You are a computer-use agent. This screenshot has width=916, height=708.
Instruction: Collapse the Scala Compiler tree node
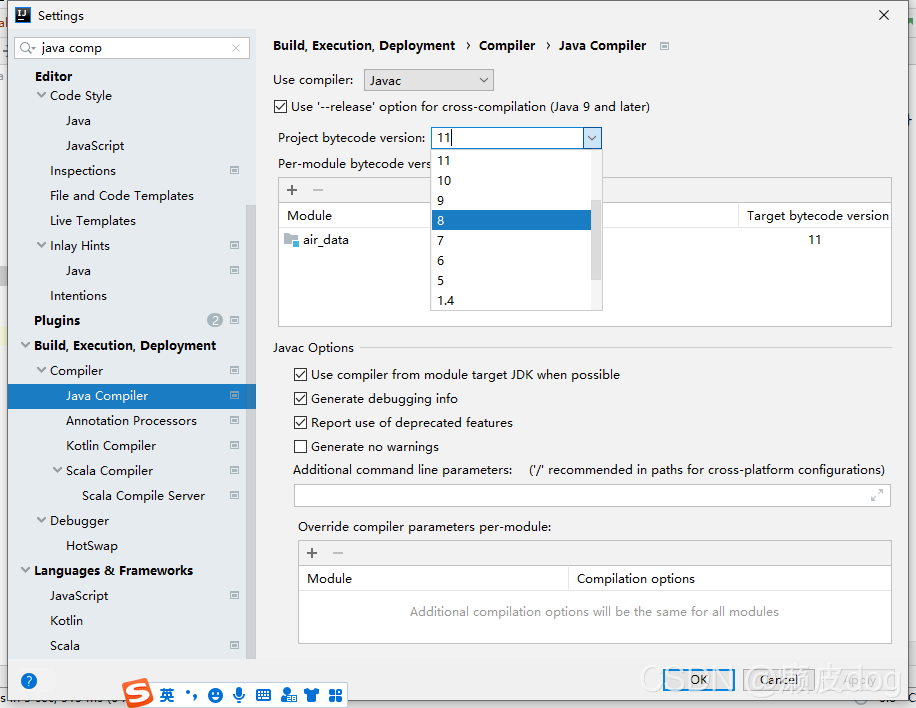click(x=57, y=470)
